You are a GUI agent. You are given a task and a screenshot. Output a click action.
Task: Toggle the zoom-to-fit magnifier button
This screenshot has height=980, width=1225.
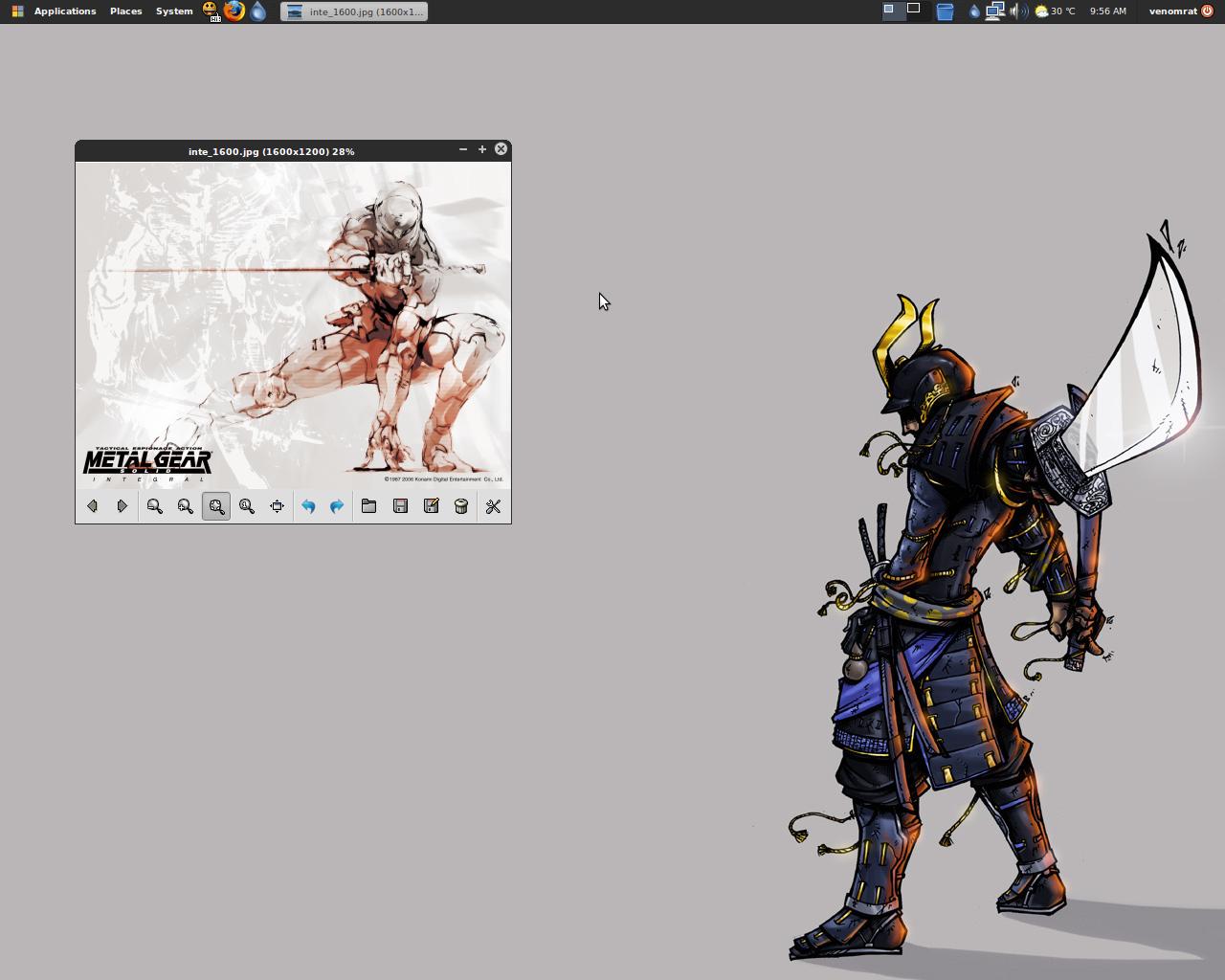216,506
